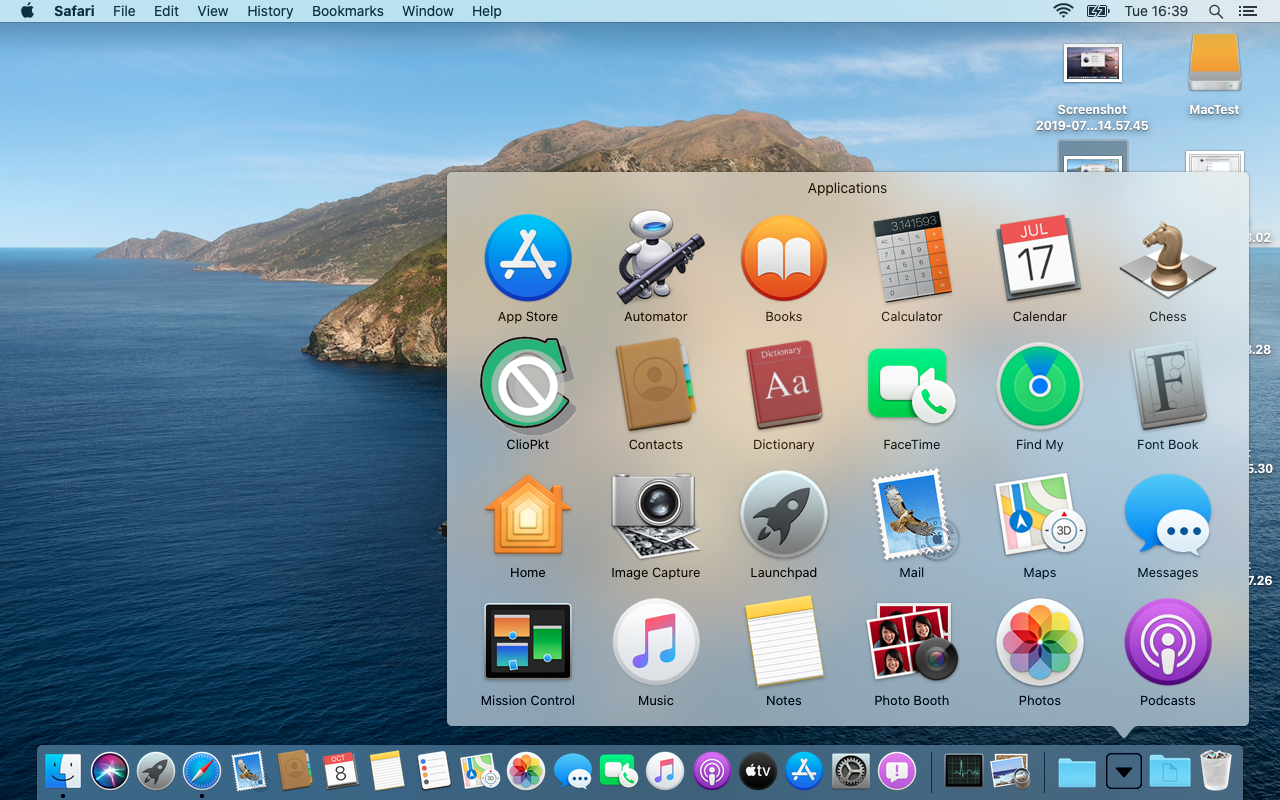1280x800 pixels.
Task: Click the ClioPkt app icon
Action: [528, 386]
